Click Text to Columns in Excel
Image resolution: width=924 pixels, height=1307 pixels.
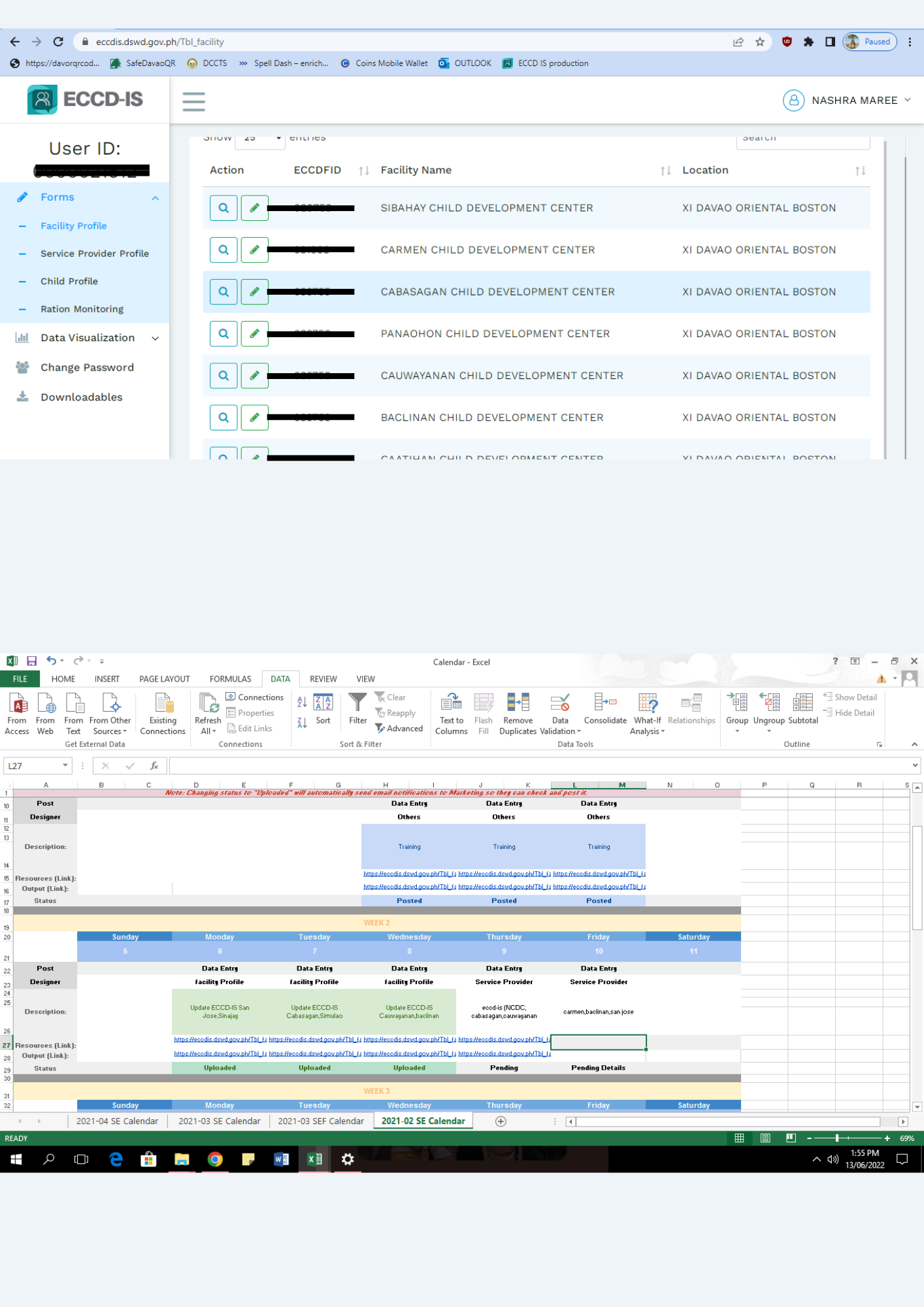(452, 714)
